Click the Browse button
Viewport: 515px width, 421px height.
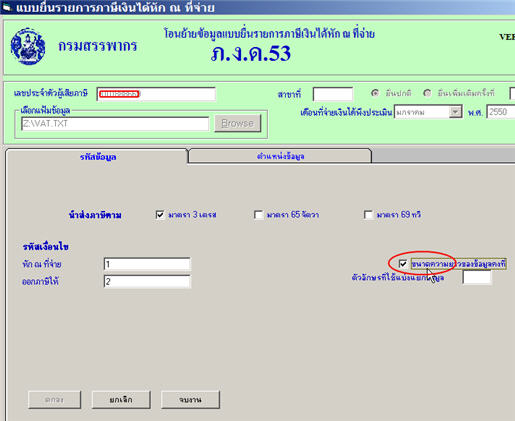238,123
